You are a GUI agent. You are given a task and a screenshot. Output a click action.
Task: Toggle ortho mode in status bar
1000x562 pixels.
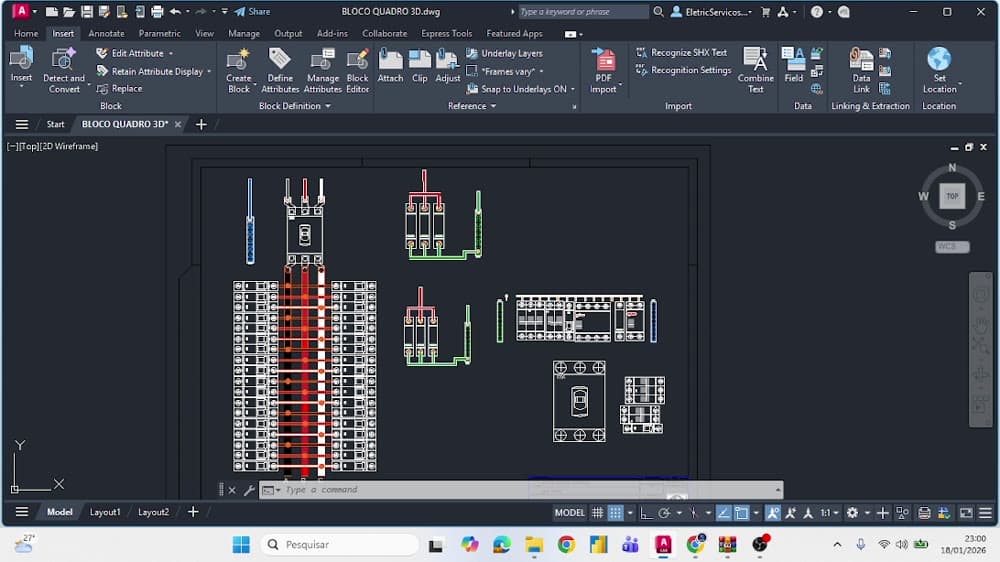[x=646, y=512]
